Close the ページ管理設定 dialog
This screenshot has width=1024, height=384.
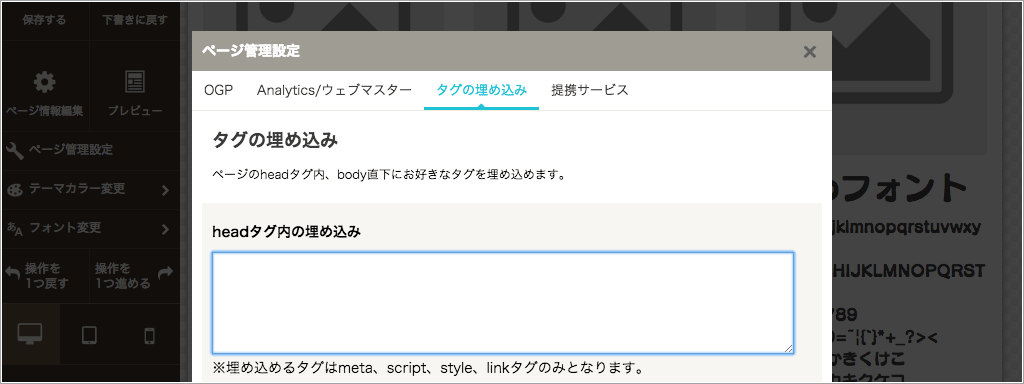click(x=810, y=52)
